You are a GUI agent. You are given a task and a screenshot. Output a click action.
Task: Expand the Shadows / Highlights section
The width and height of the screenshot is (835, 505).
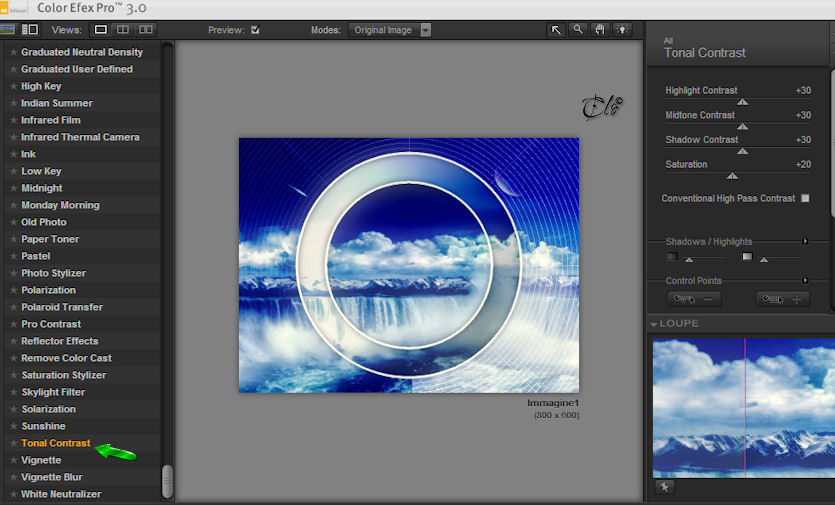[x=805, y=241]
